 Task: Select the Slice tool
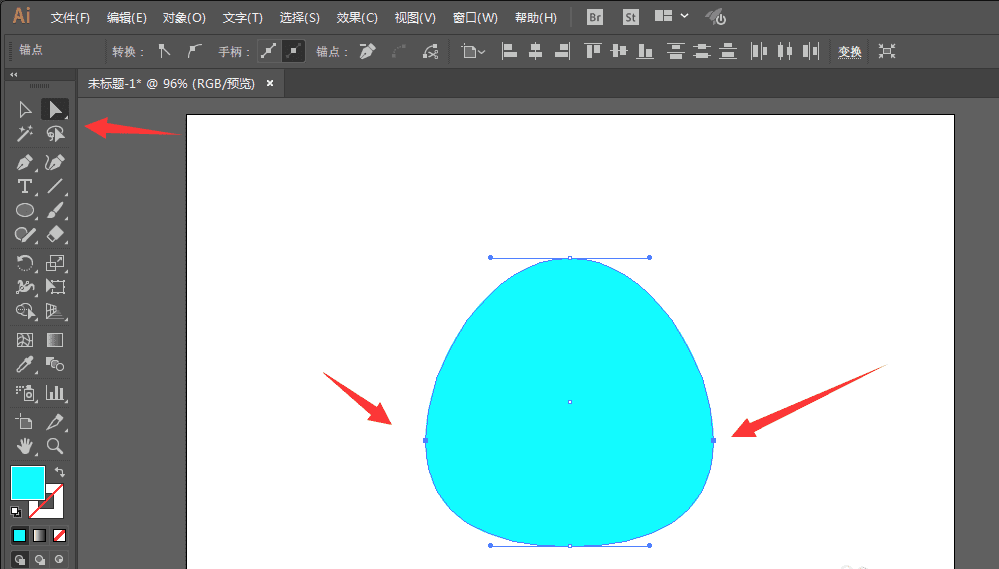[55, 422]
